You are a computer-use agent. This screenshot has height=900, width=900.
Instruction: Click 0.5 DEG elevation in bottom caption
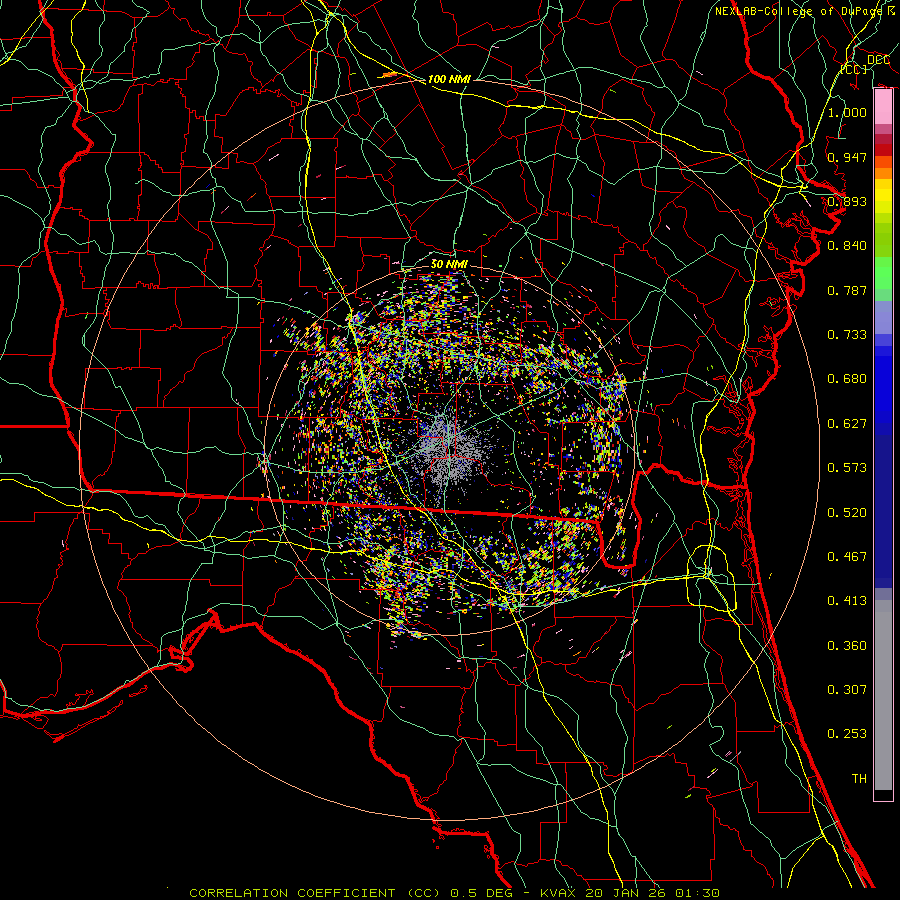click(483, 893)
